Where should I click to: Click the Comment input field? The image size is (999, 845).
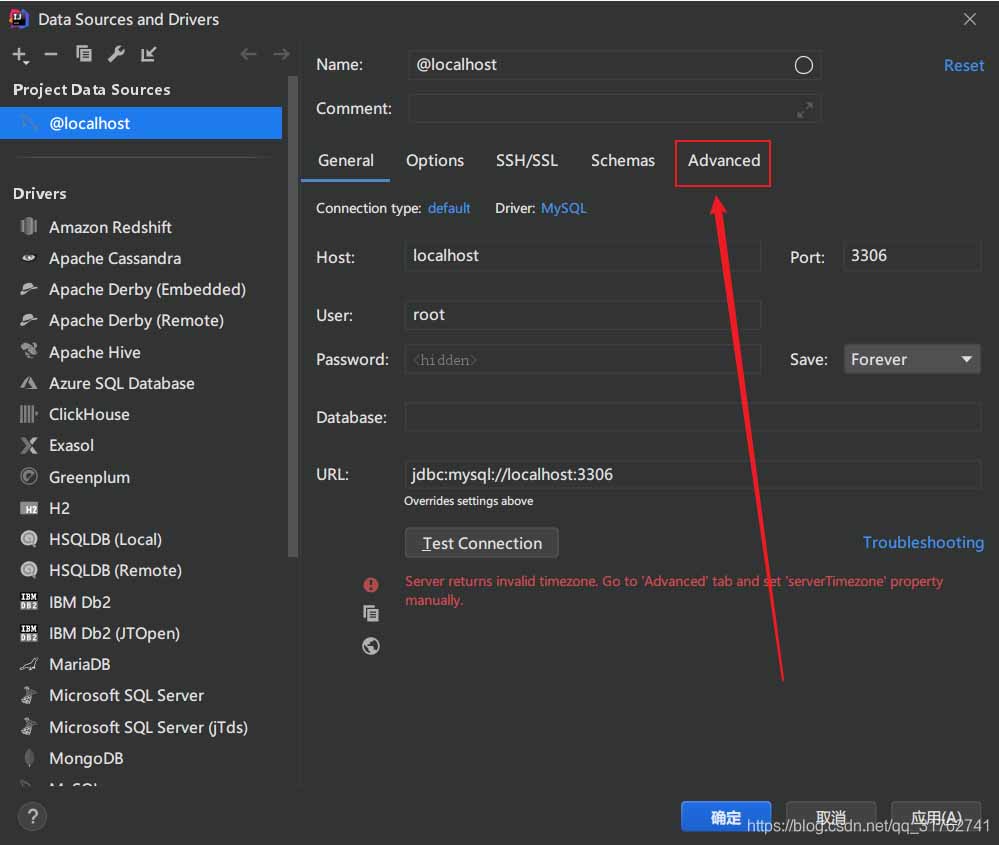[614, 110]
